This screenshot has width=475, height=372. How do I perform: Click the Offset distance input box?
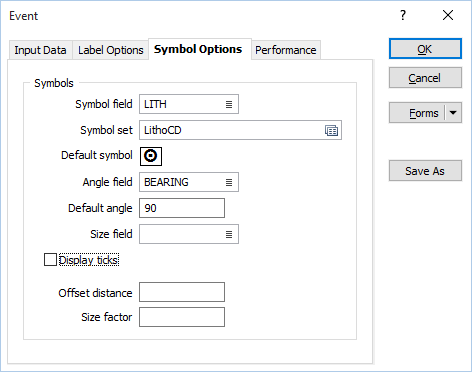182,292
